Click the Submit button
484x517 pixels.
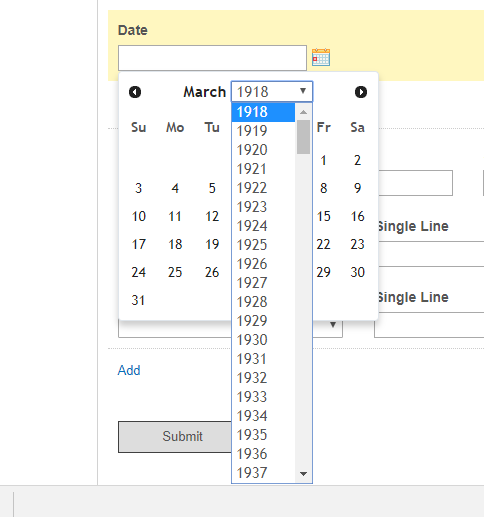(175, 437)
